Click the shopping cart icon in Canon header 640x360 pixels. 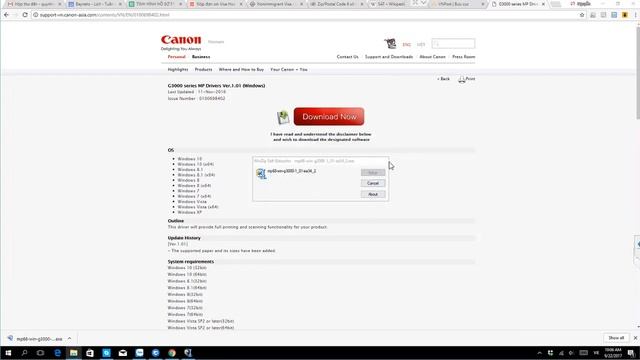point(390,43)
